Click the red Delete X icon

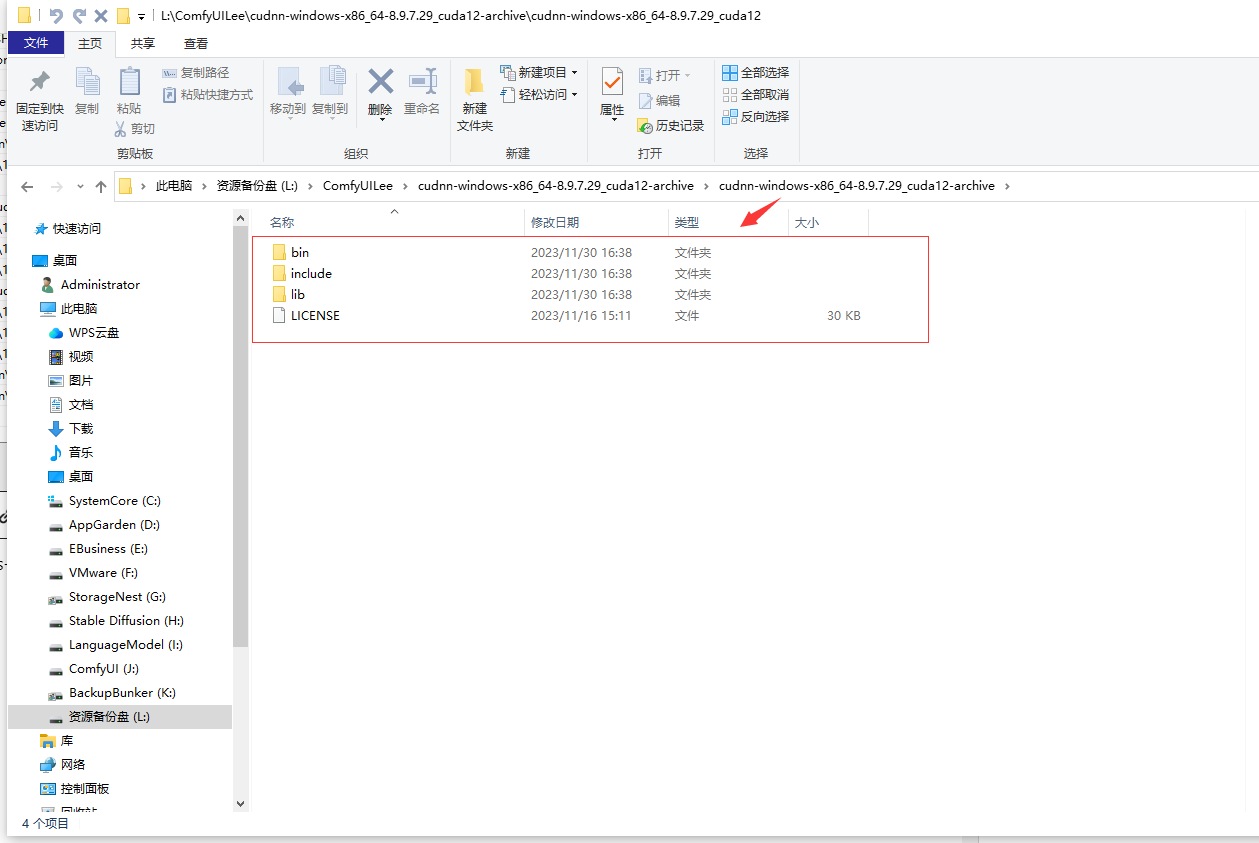coord(380,82)
